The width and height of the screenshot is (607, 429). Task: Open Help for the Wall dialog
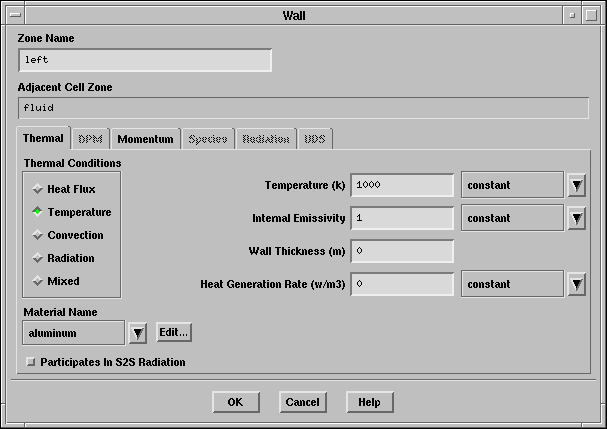[x=369, y=402]
